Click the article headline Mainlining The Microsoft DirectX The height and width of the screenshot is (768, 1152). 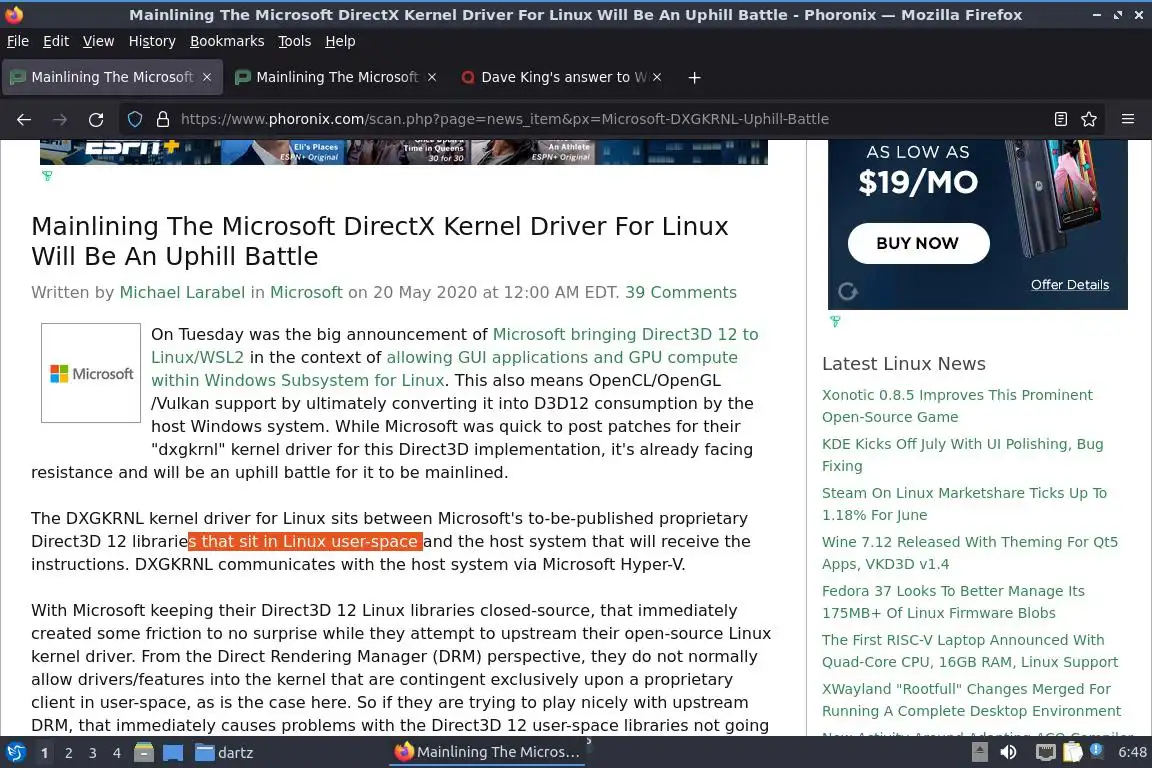pos(380,241)
